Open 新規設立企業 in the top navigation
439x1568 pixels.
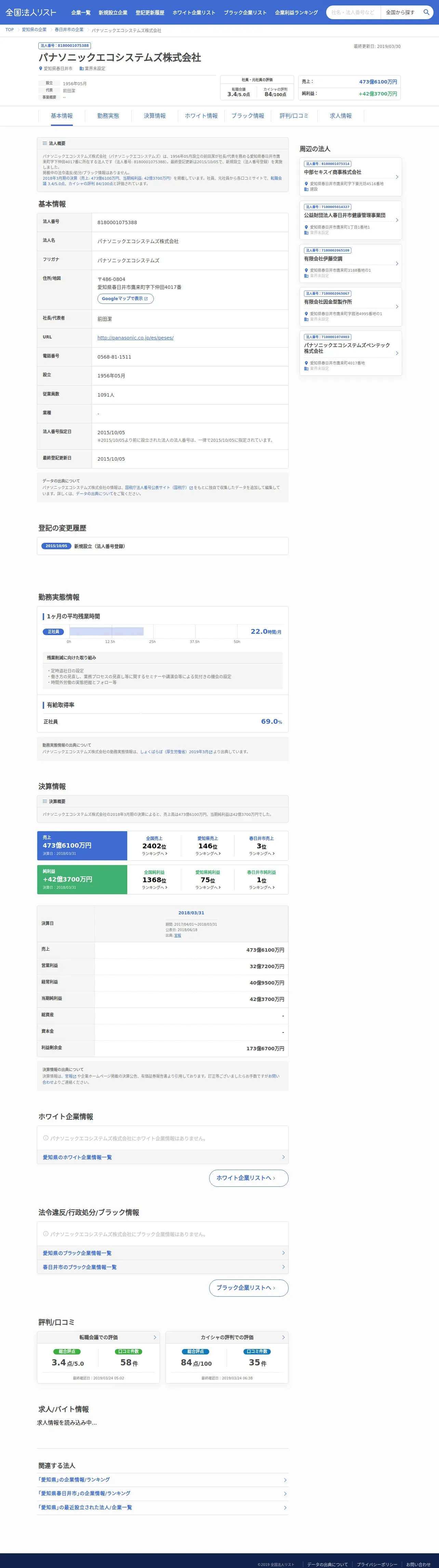(113, 13)
